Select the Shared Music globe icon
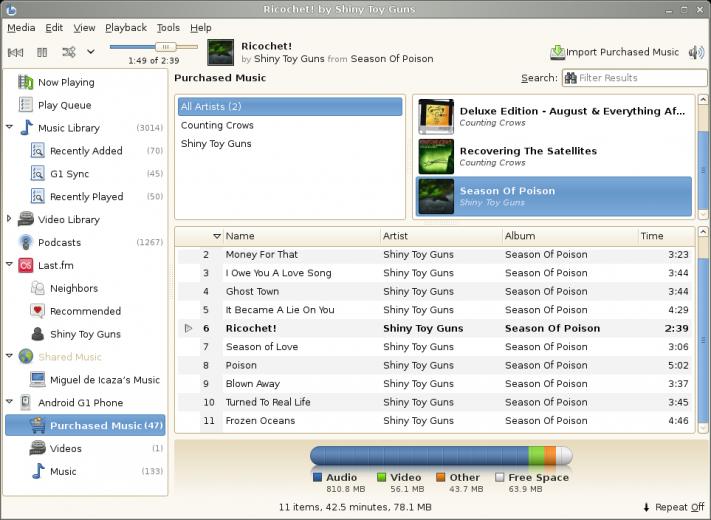 [x=26, y=357]
